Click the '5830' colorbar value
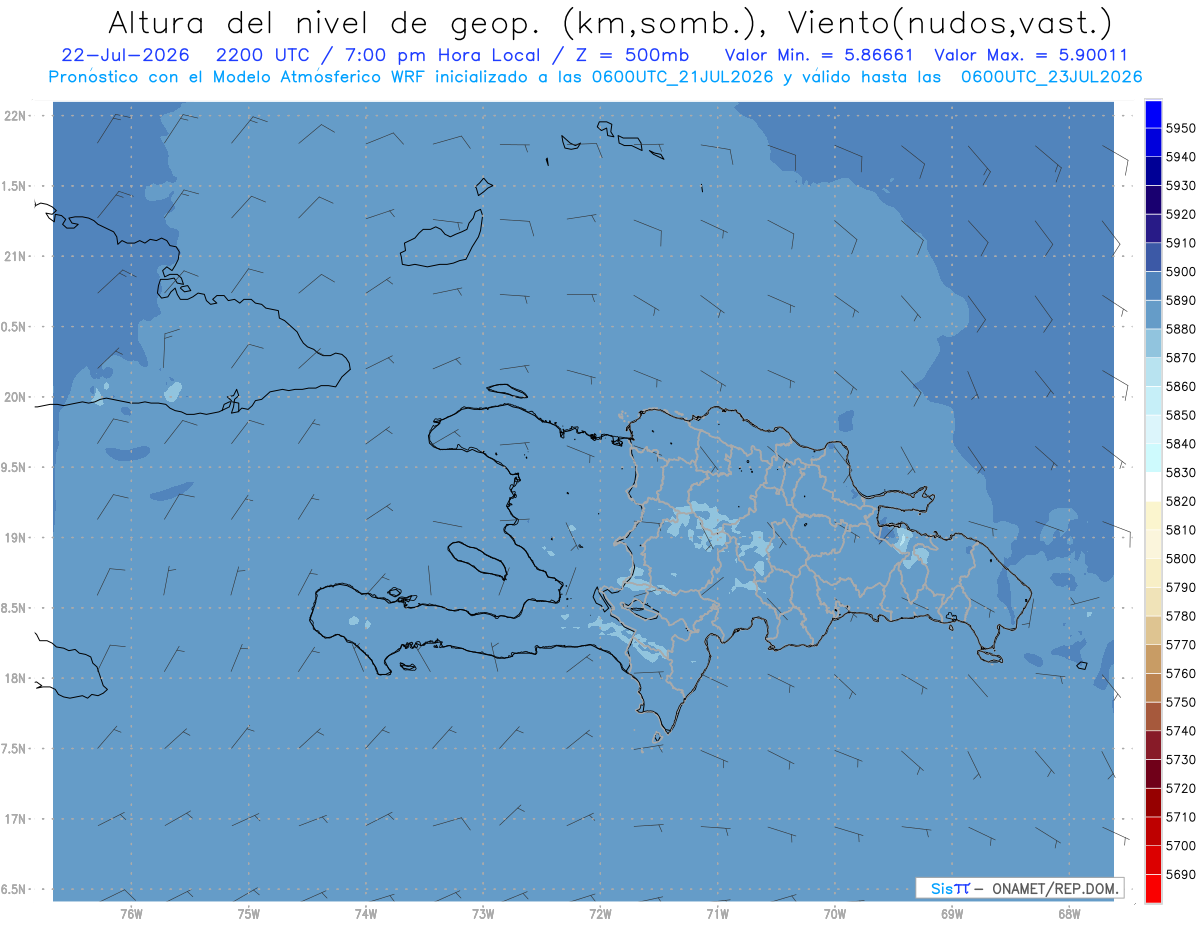The height and width of the screenshot is (927, 1200). 1180,472
